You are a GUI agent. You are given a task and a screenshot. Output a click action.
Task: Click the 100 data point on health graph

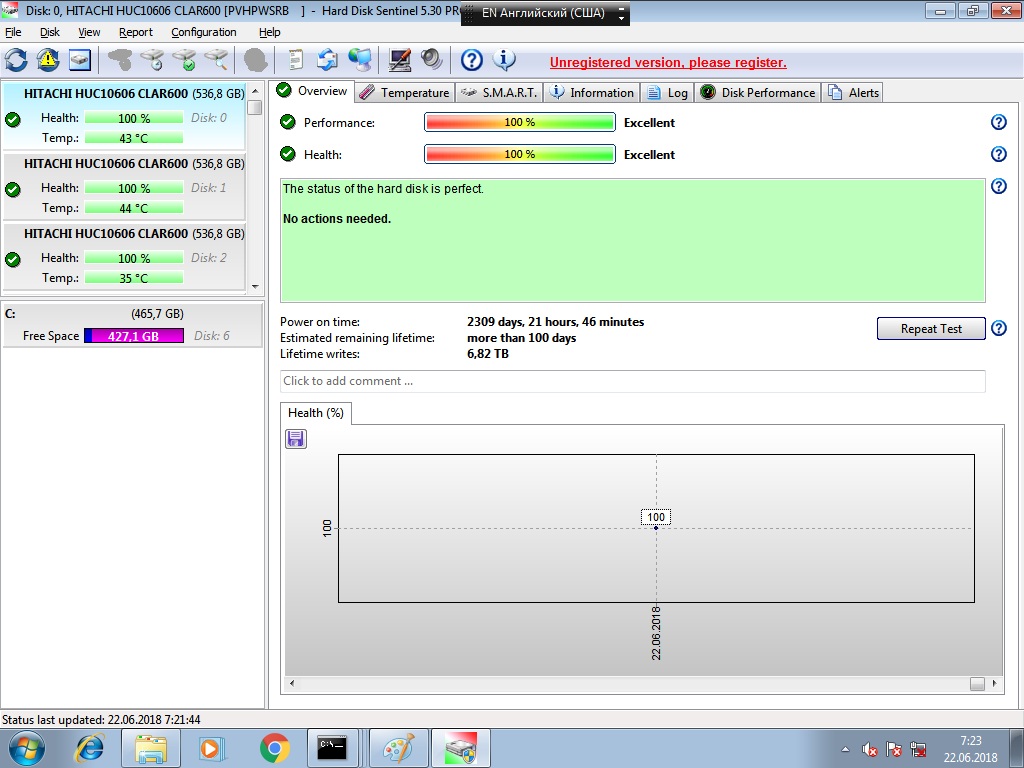point(656,528)
